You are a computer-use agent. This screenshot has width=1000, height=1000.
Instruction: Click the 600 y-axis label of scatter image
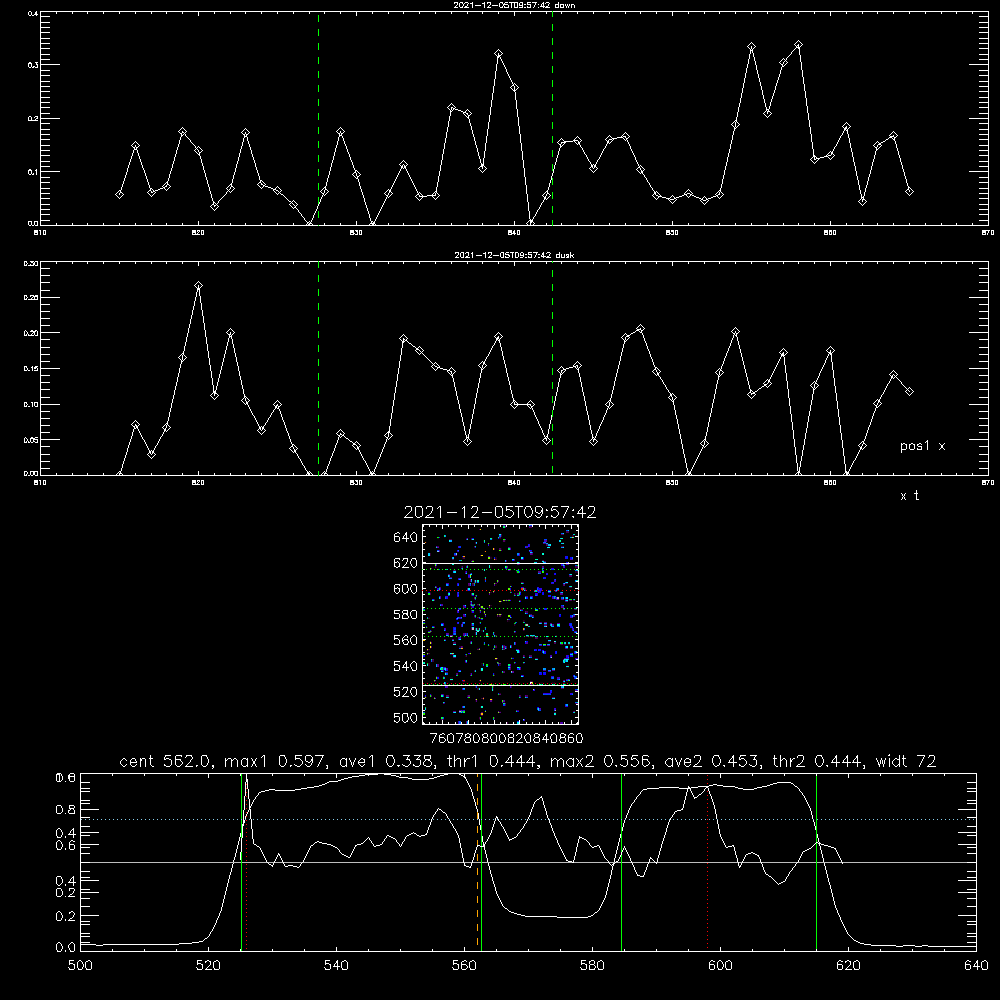point(406,589)
